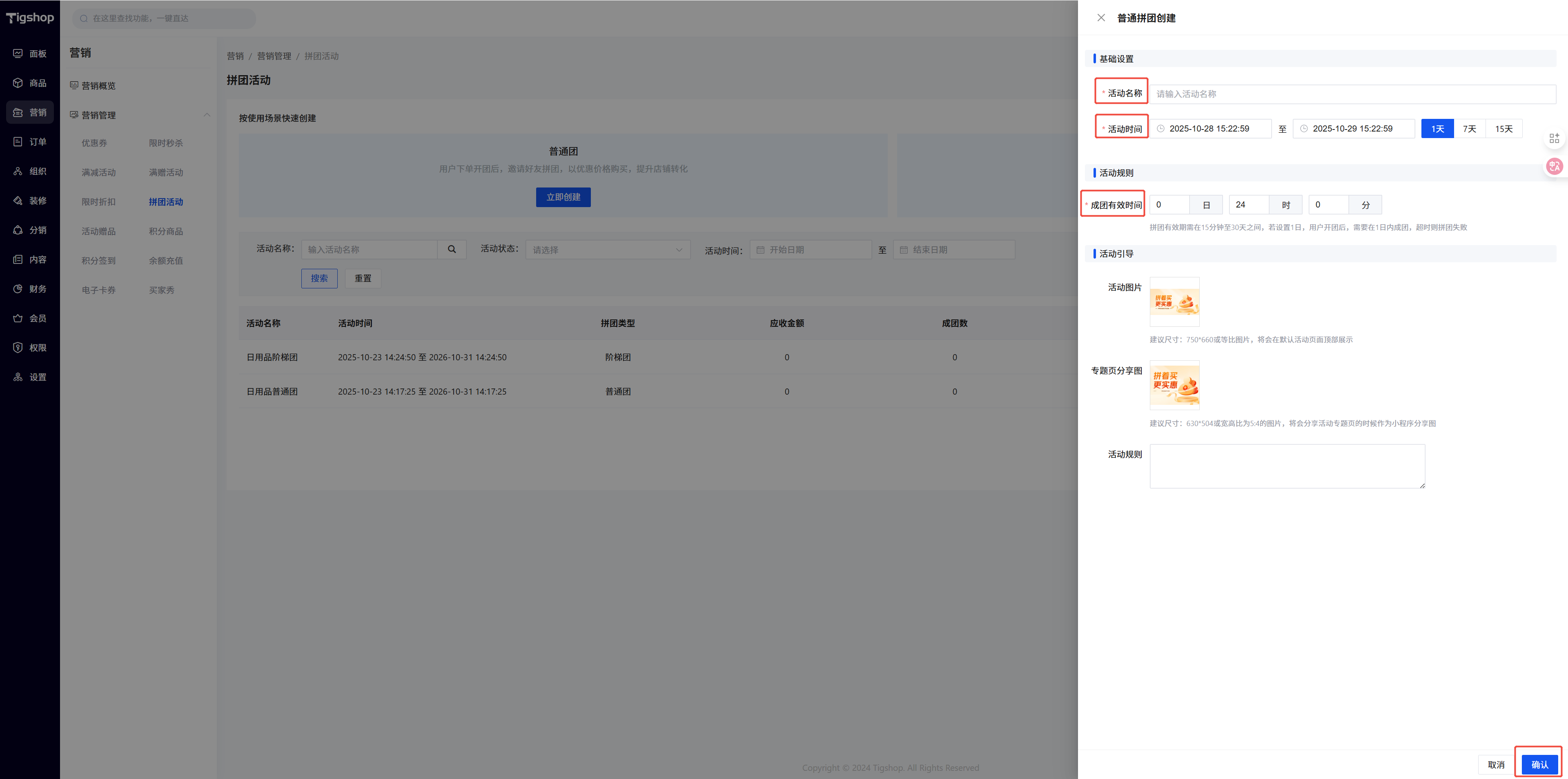Click the 取消 cancel button
This screenshot has height=779, width=1568.
click(x=1496, y=764)
